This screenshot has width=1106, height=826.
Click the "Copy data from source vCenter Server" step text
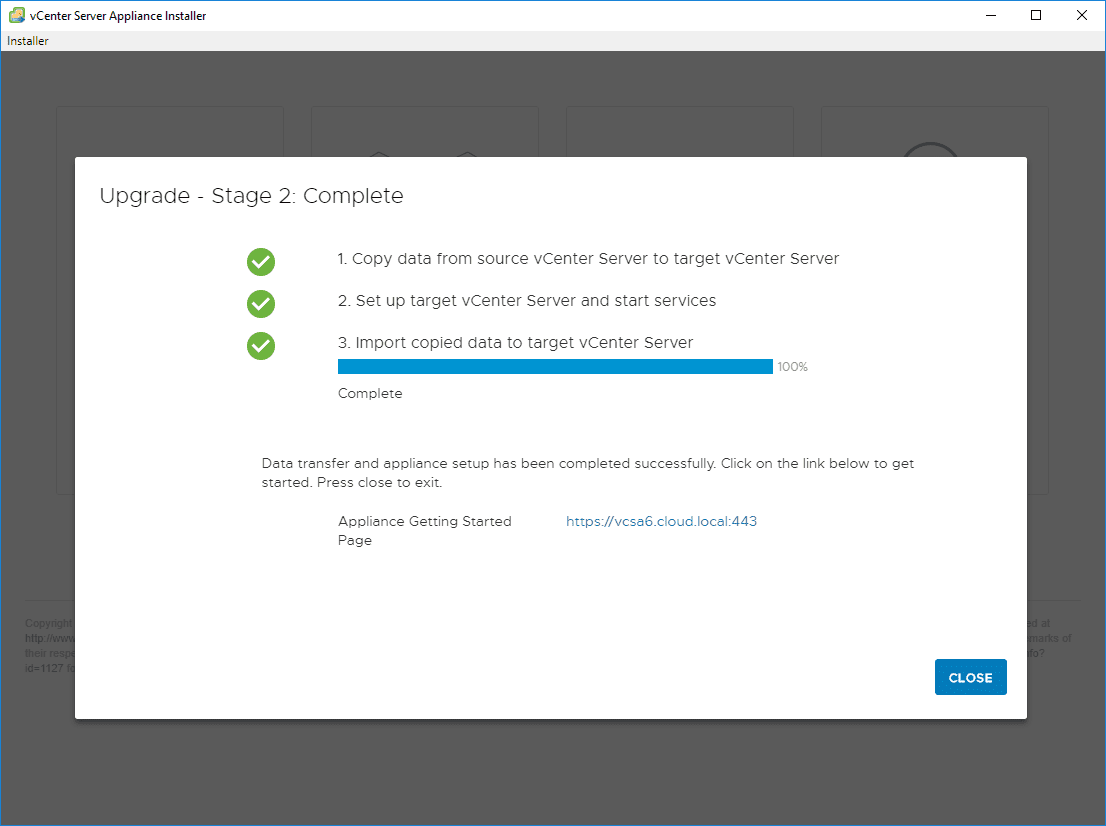click(588, 259)
